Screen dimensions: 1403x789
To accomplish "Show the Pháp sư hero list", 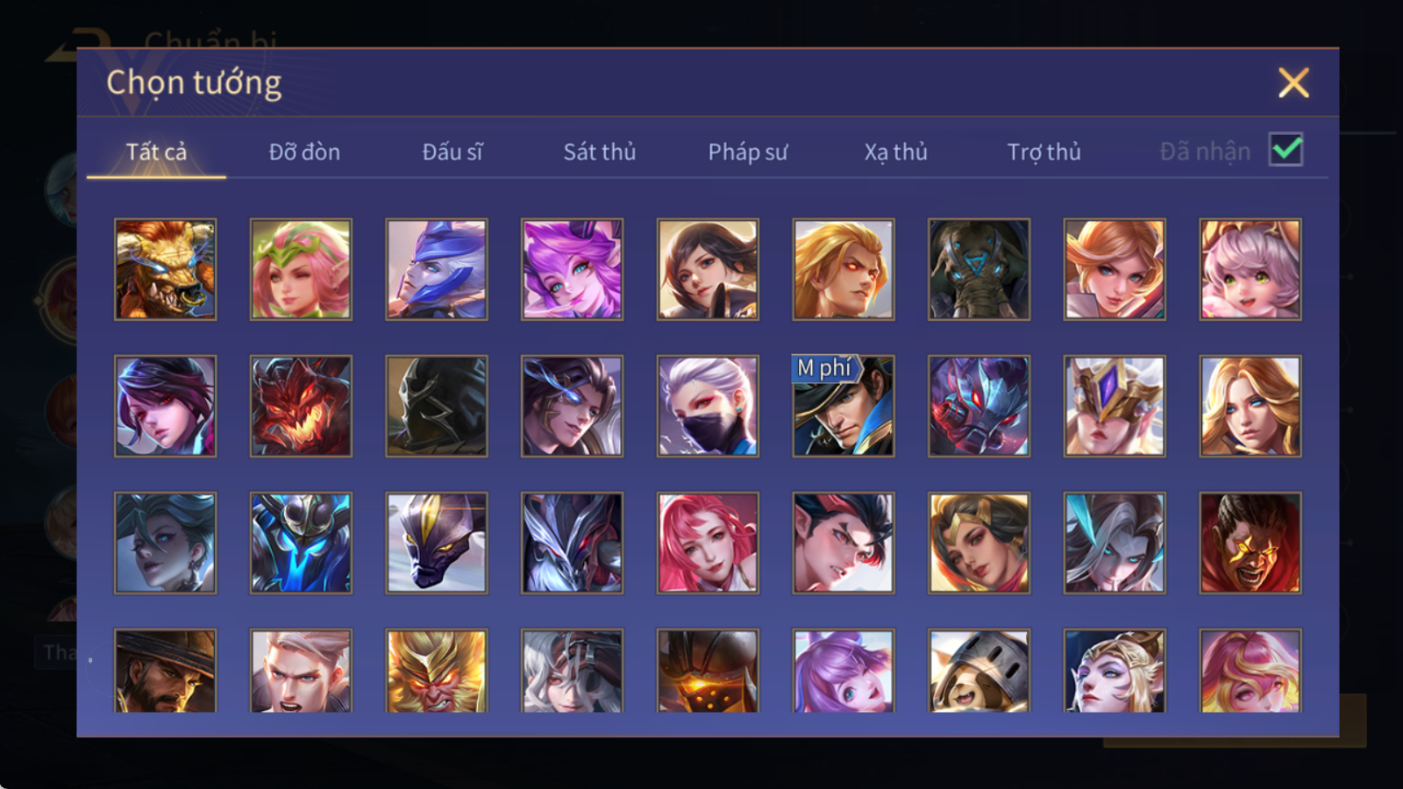I will click(748, 152).
